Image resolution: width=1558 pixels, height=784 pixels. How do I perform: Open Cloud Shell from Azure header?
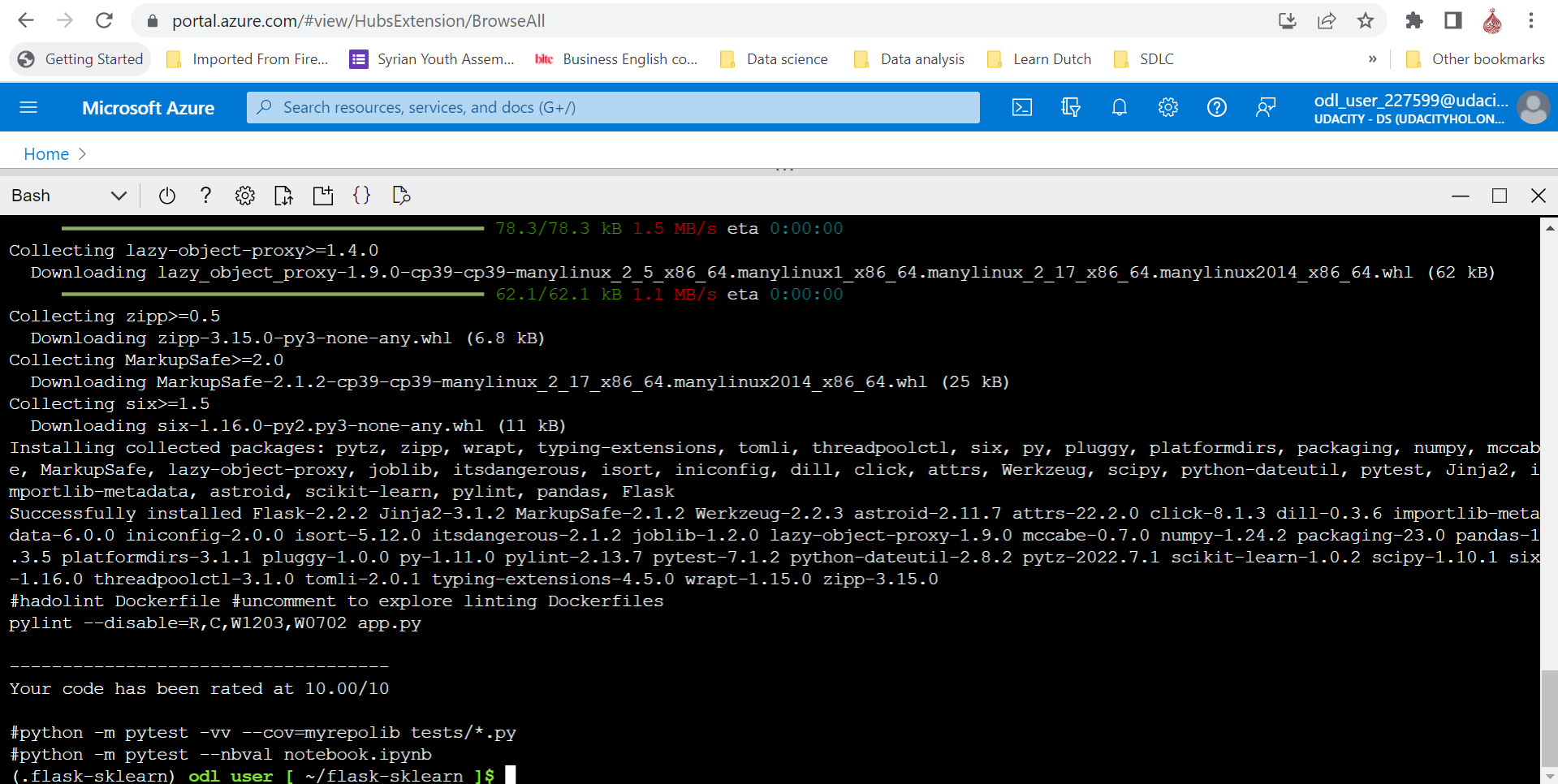[1022, 107]
